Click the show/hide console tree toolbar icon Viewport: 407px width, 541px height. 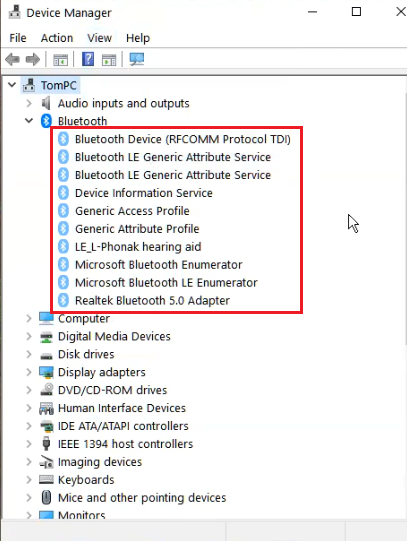[x=60, y=60]
